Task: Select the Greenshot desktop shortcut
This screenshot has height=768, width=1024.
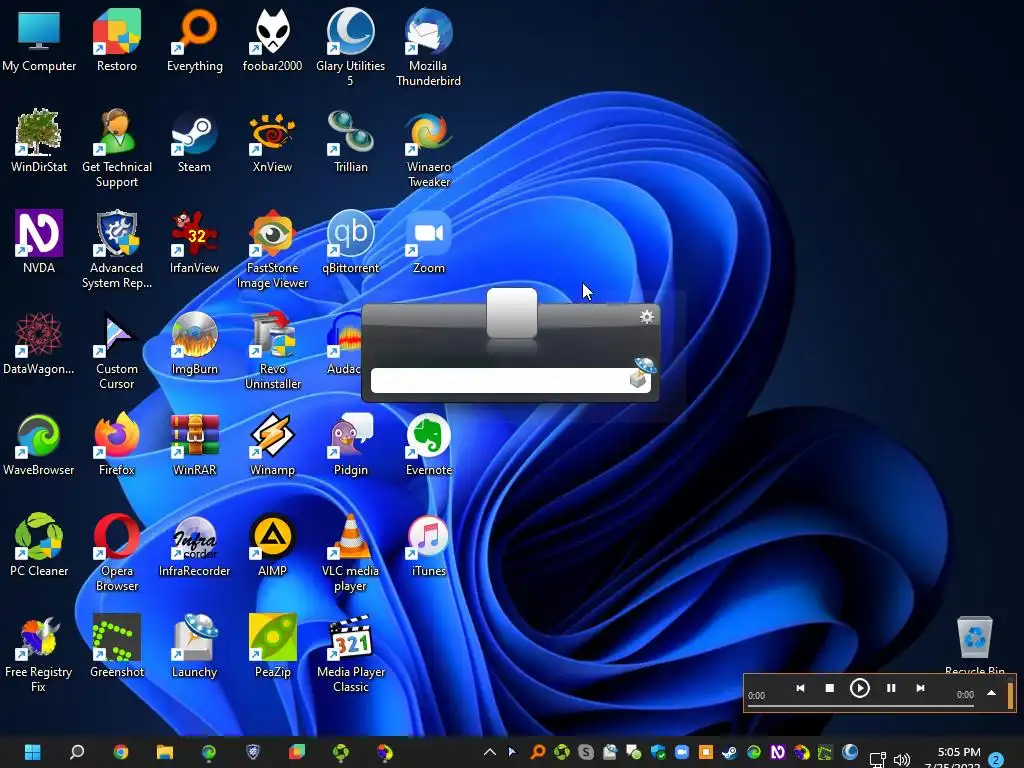Action: 116,647
